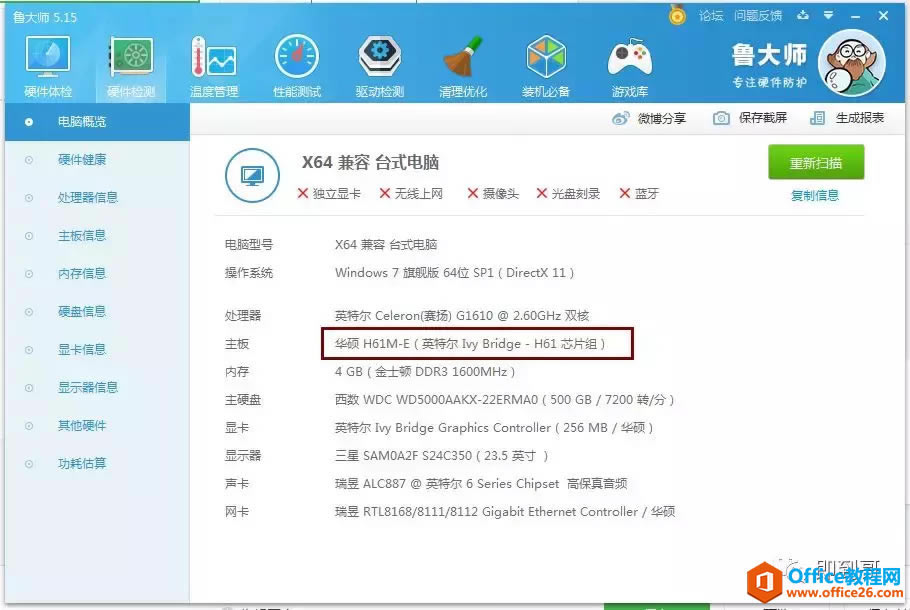Image resolution: width=910 pixels, height=610 pixels.
Task: Select 处理器信息 in sidebar
Action: [x=97, y=198]
